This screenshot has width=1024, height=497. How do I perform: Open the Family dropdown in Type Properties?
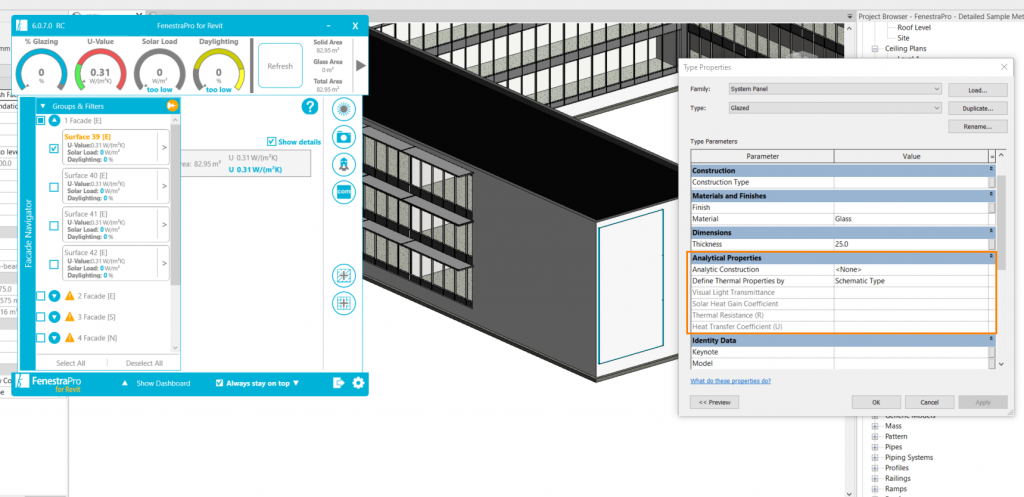[x=835, y=89]
